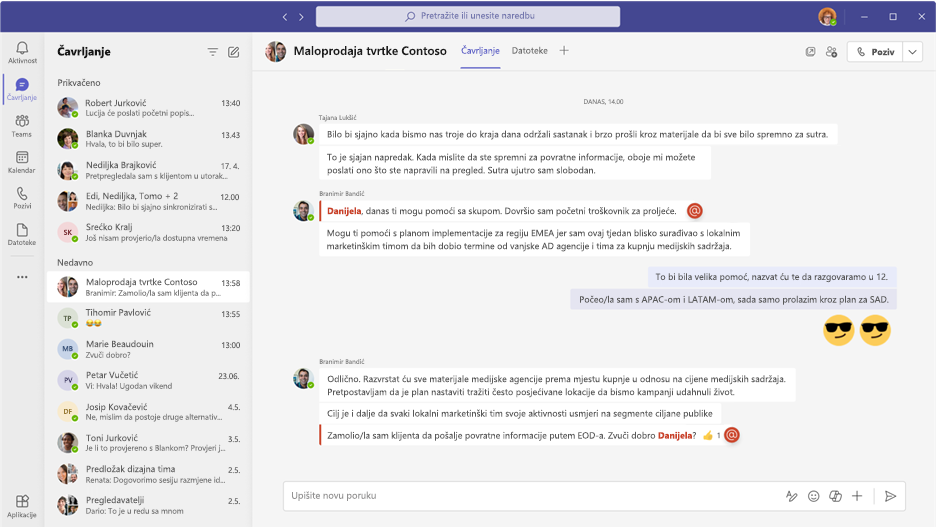
Task: Open the Pozivi calls section
Action: pyautogui.click(x=22, y=198)
